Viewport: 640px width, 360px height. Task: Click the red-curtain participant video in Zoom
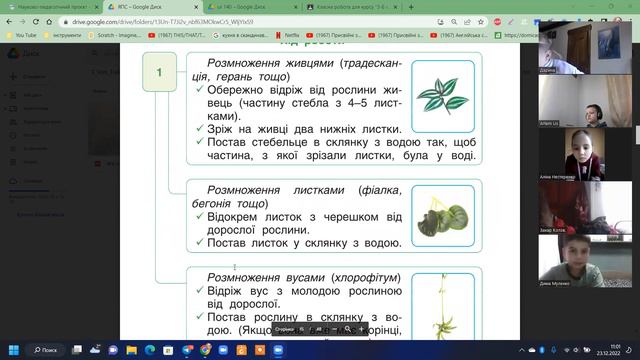(x=585, y=207)
